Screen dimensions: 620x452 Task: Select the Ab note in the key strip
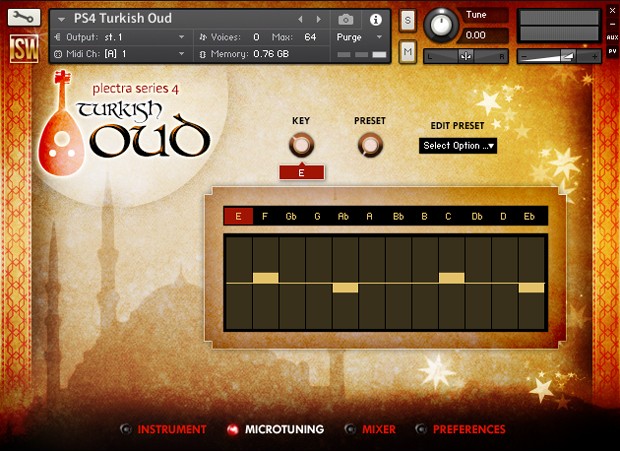click(343, 216)
